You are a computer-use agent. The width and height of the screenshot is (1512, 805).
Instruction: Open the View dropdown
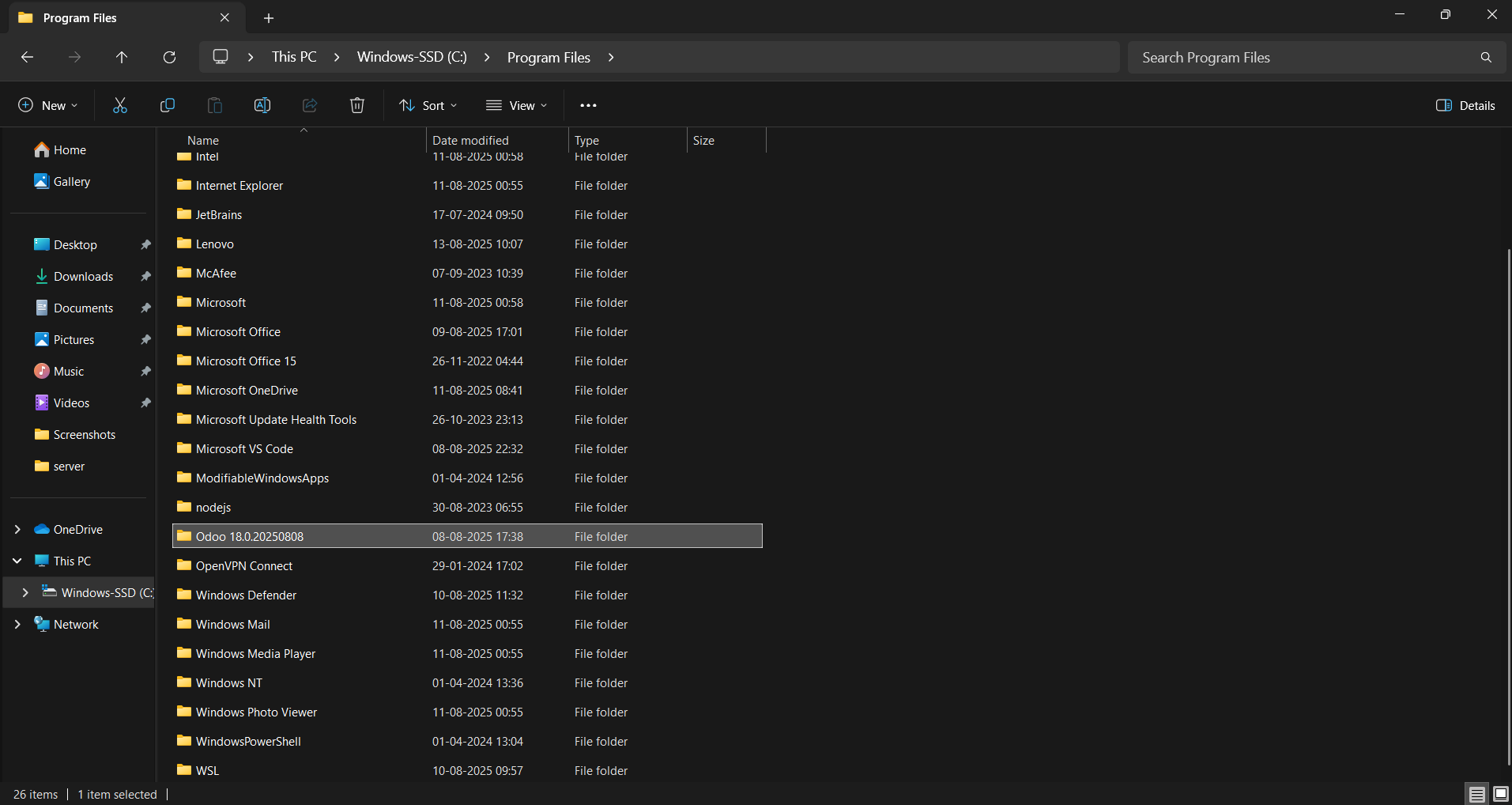tap(516, 105)
